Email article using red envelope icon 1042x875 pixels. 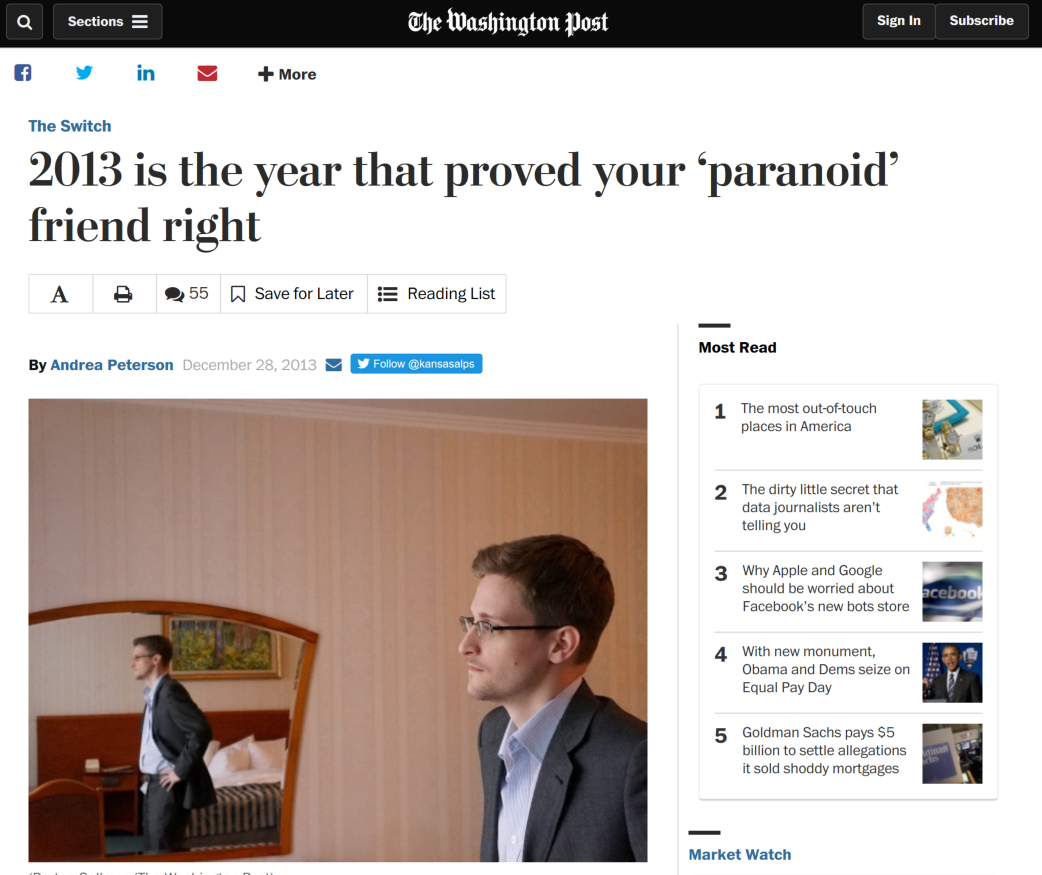coord(207,73)
